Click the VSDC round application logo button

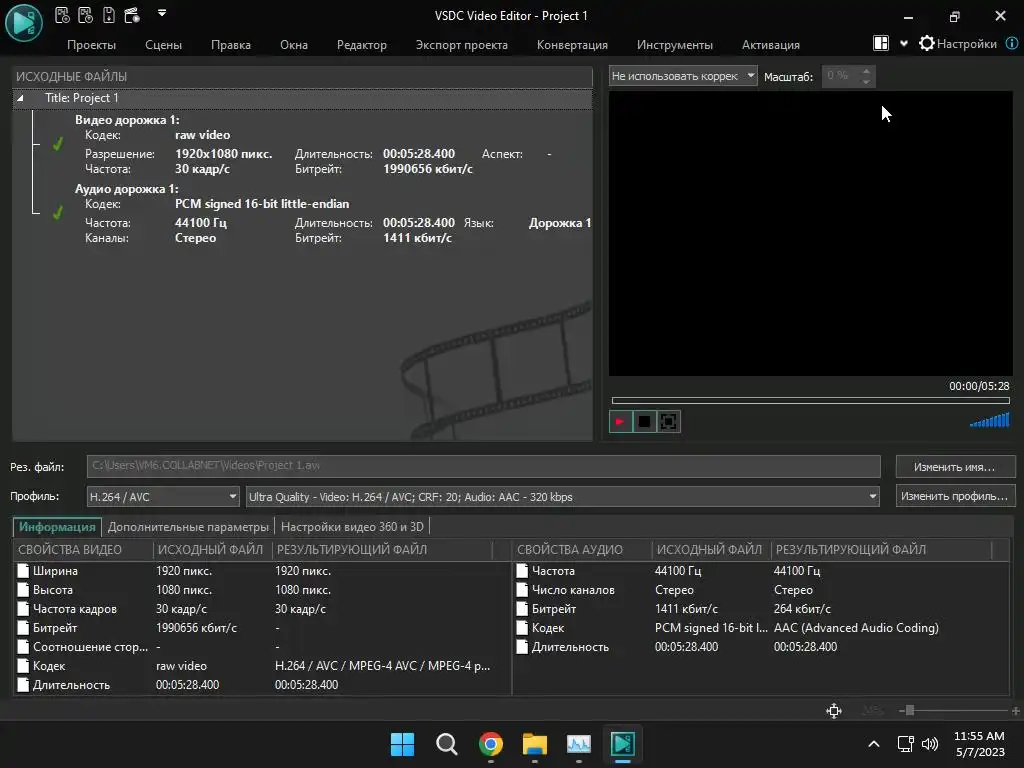click(24, 23)
